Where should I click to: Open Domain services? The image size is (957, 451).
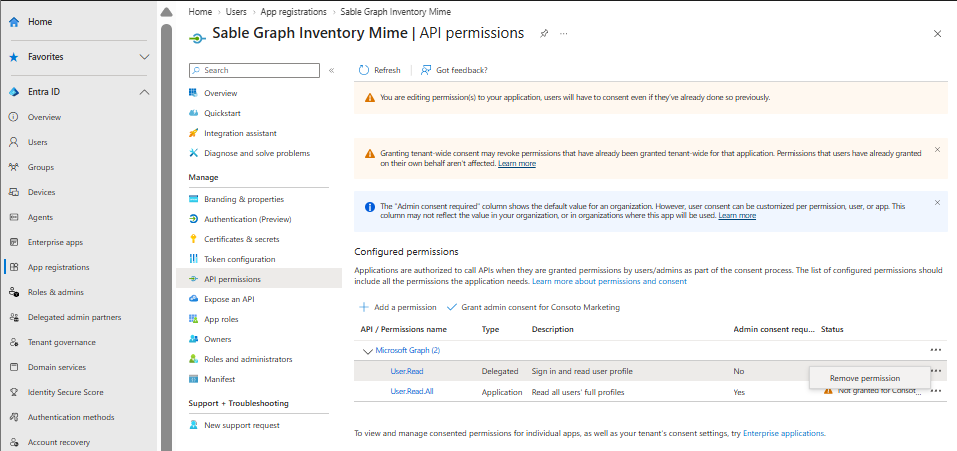[56, 367]
